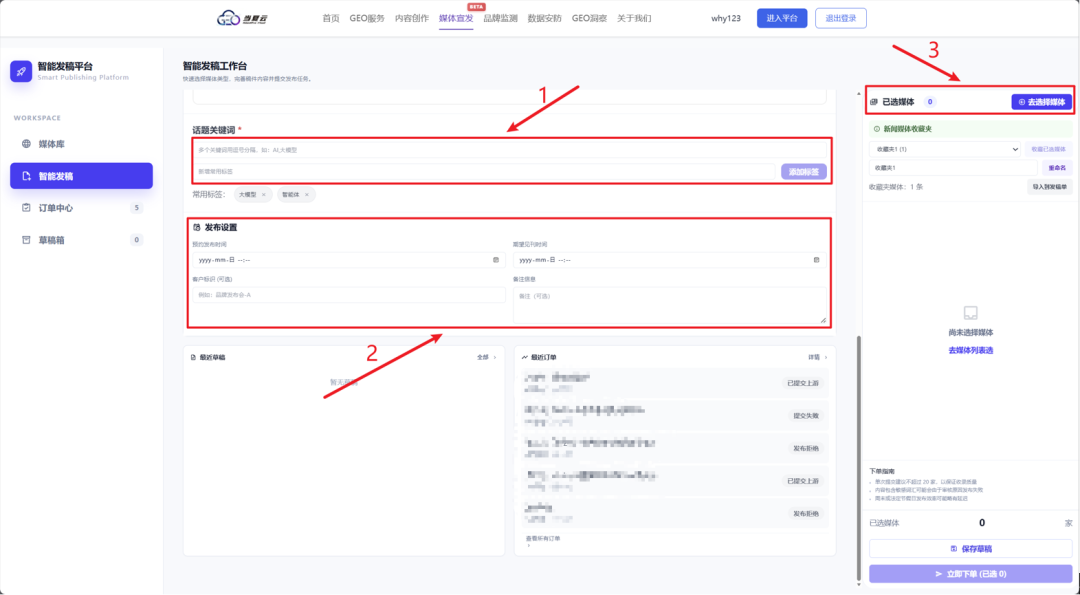
Task: Click the GEO cloud logo in header
Action: click(242, 19)
